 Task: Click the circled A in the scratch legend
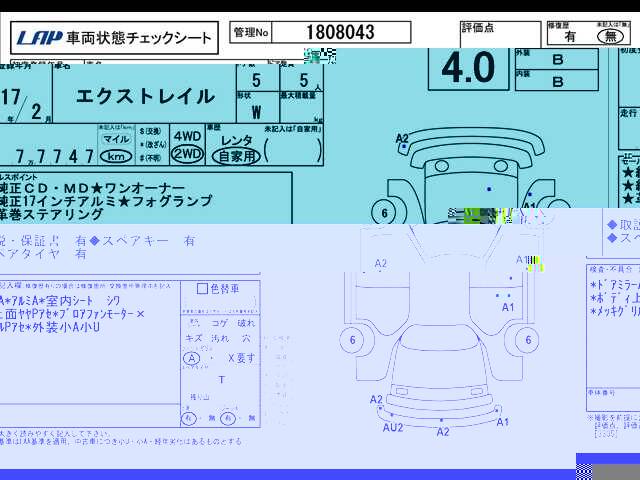tap(191, 359)
